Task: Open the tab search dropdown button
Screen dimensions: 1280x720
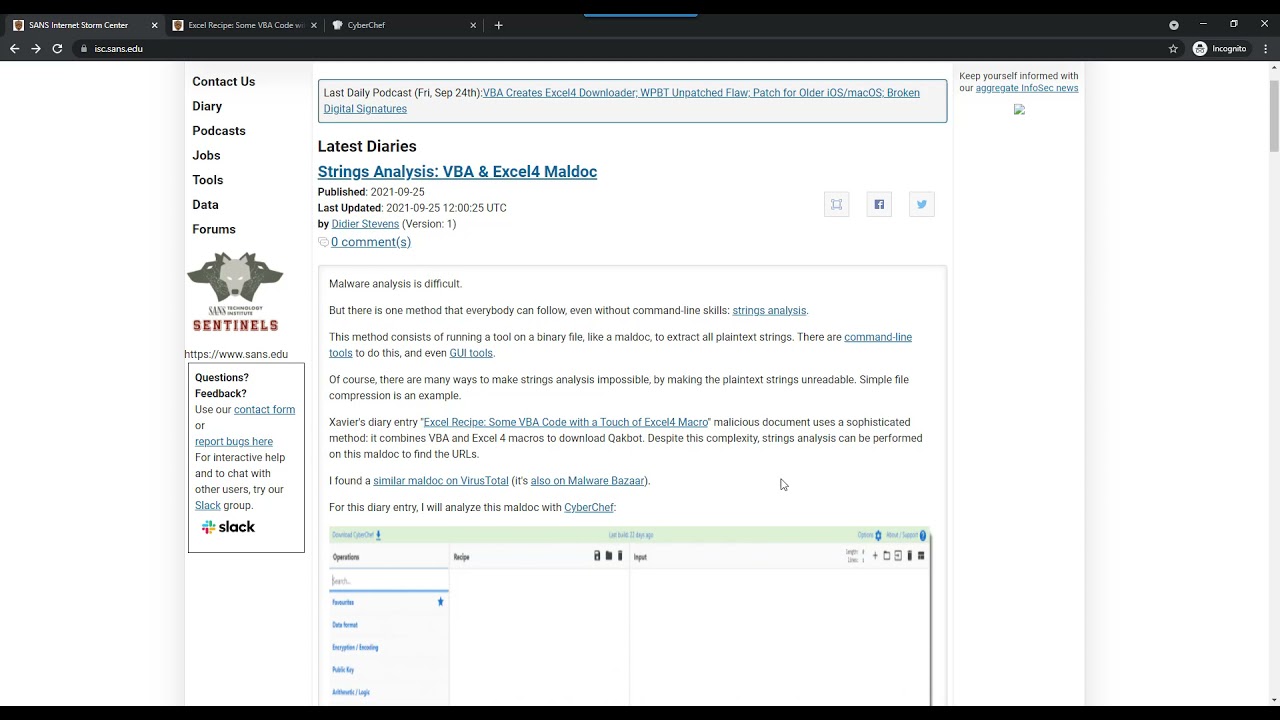Action: pos(1174,25)
